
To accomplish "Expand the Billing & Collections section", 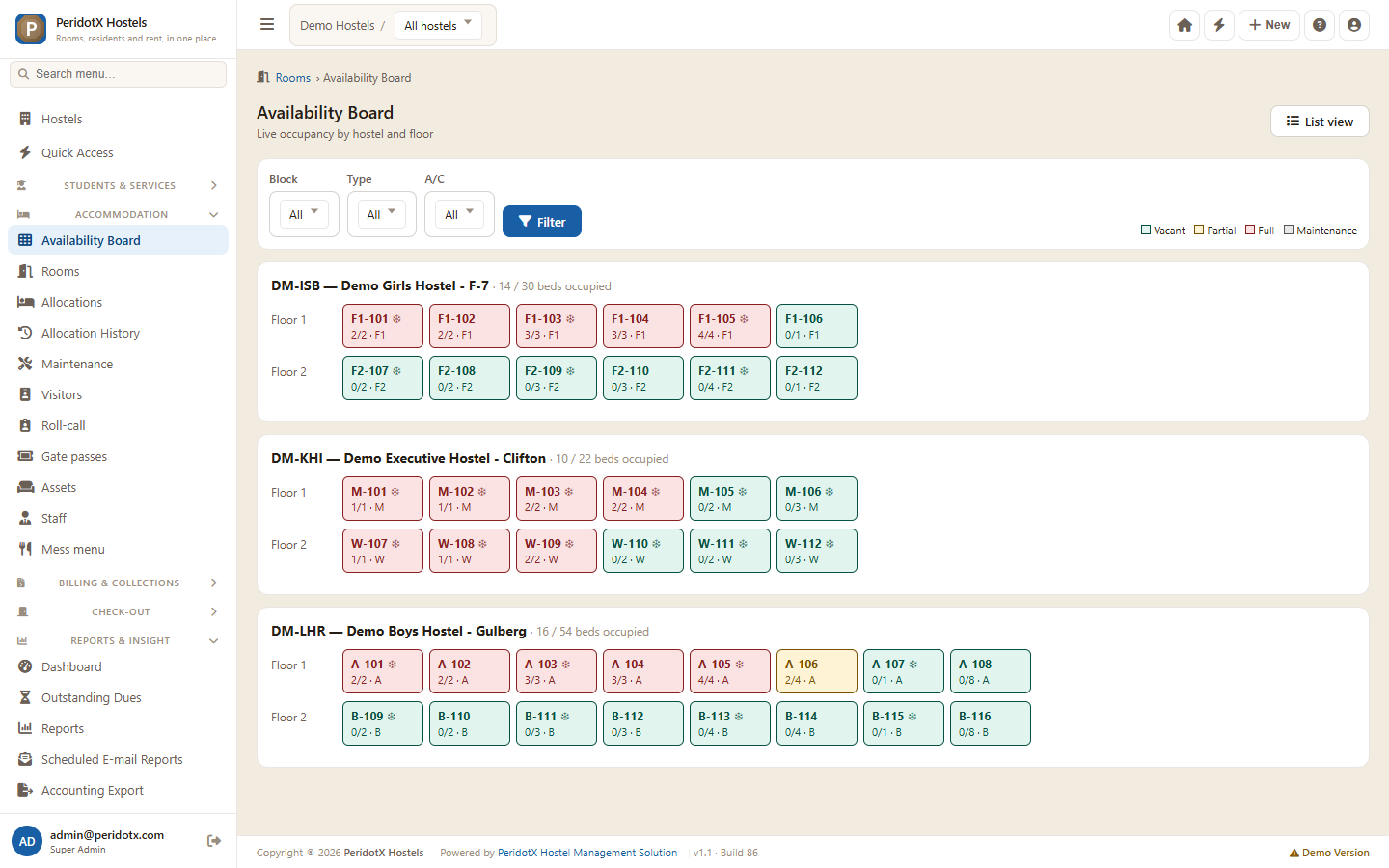I will click(x=118, y=583).
